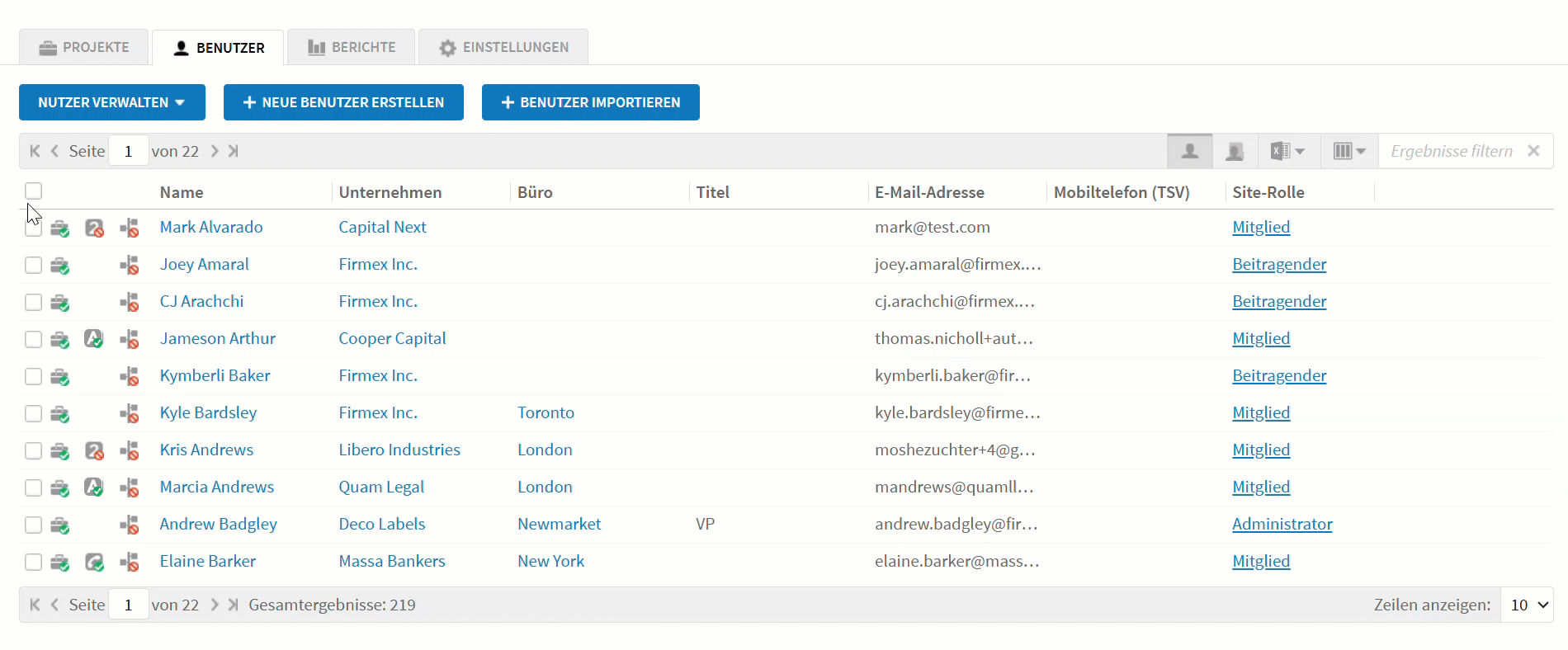The image size is (1568, 650).
Task: Click blocked groups icon for CJ Arachchi
Action: click(x=129, y=303)
